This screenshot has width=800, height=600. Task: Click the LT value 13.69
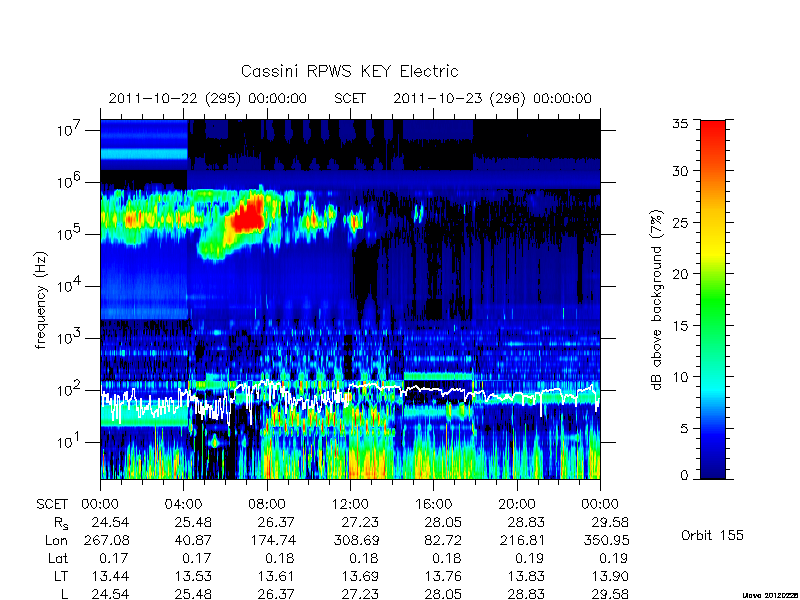(360, 576)
